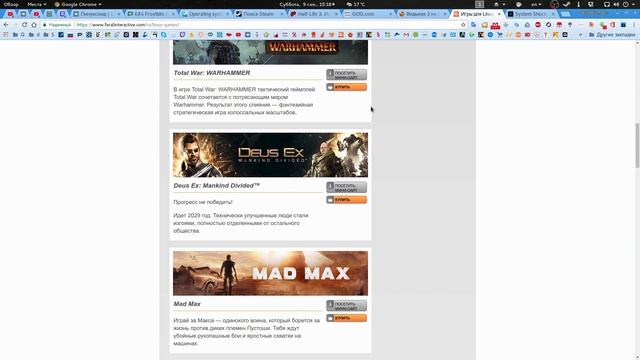640x360 pixels.
Task: Open the YouTube bookmark in the bookmarks bar
Action: 238,35
